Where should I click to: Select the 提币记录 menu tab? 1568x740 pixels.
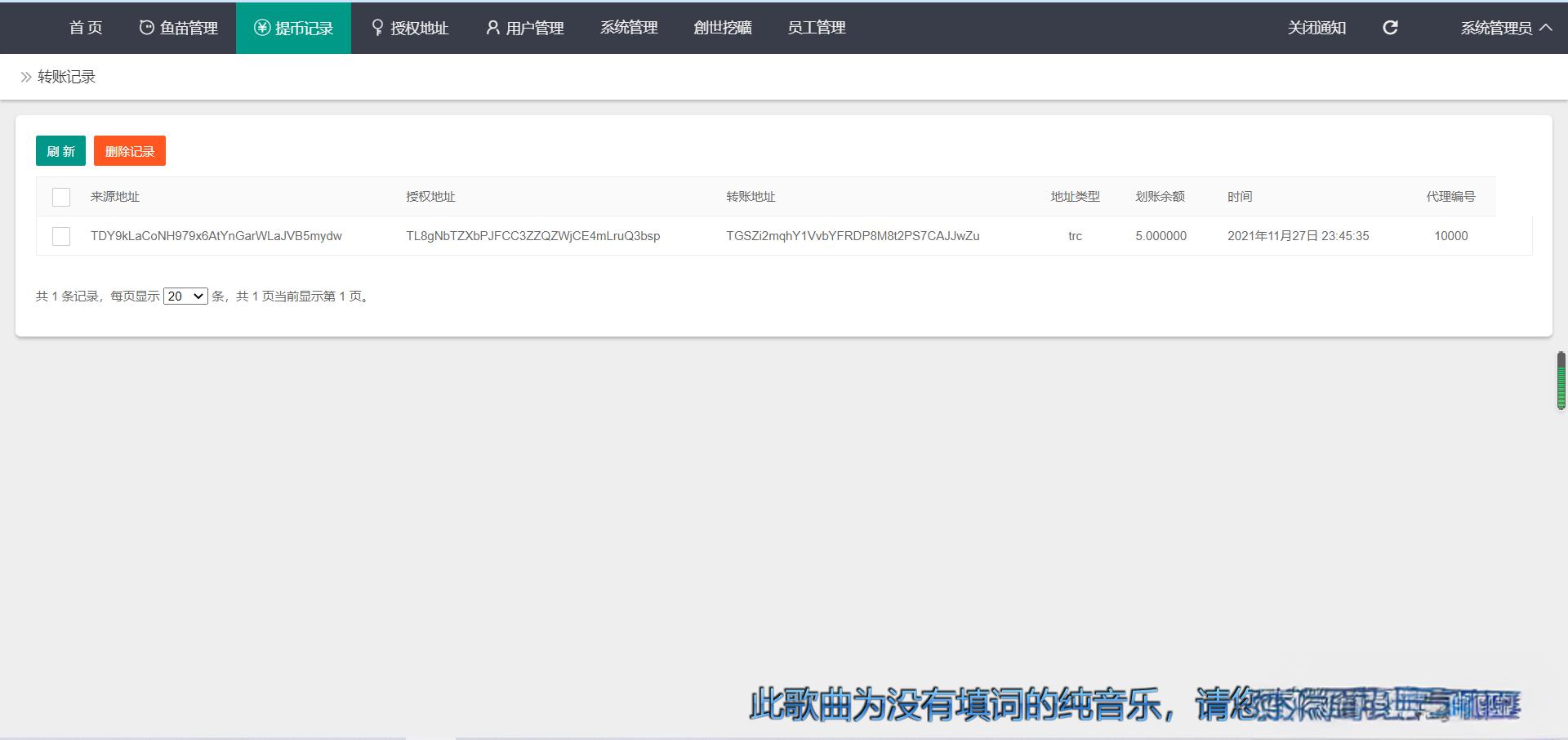click(x=293, y=28)
